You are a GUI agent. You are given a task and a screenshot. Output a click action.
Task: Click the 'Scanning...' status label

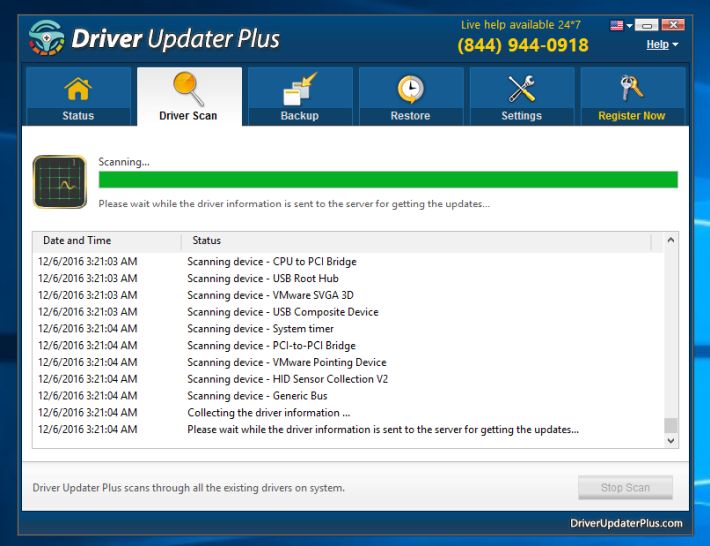(x=124, y=162)
